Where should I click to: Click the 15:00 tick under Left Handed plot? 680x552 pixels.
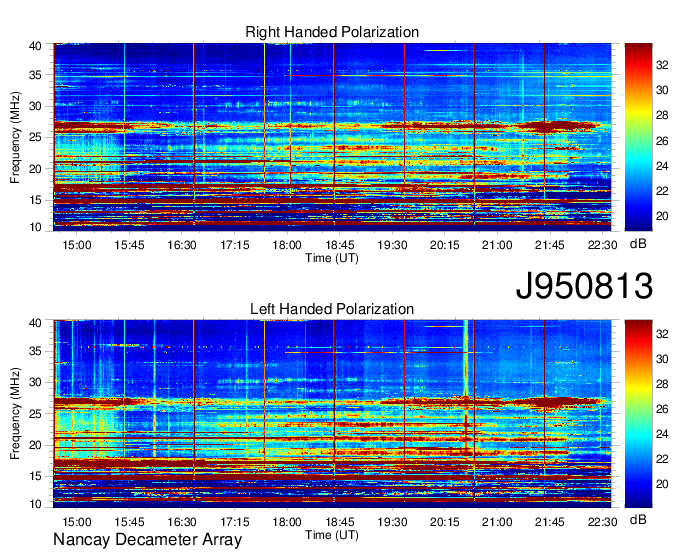77,522
